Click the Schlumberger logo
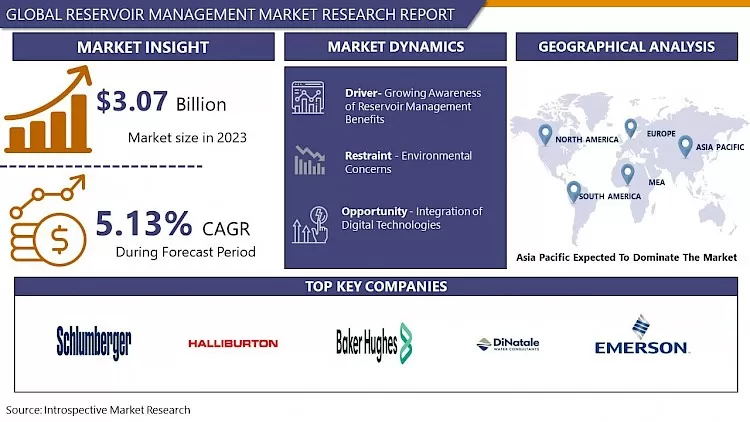750x422 pixels. point(94,343)
